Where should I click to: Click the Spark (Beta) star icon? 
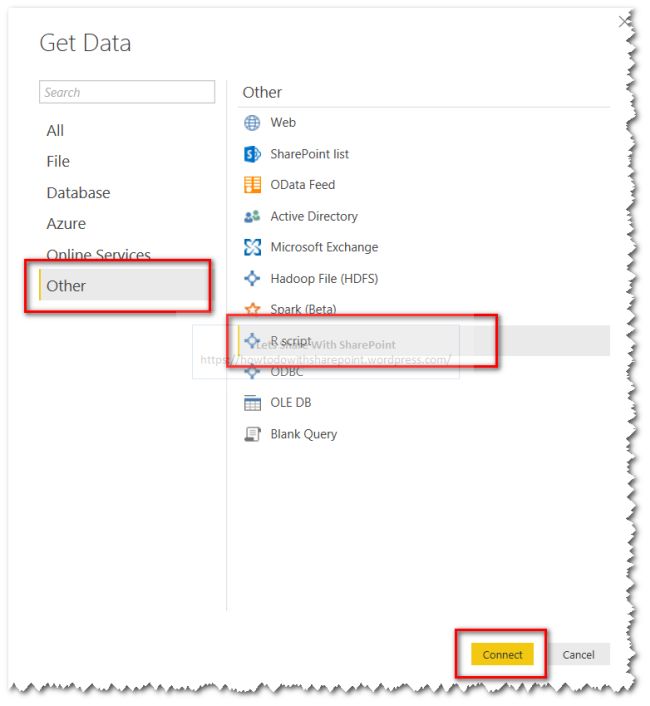tap(252, 309)
